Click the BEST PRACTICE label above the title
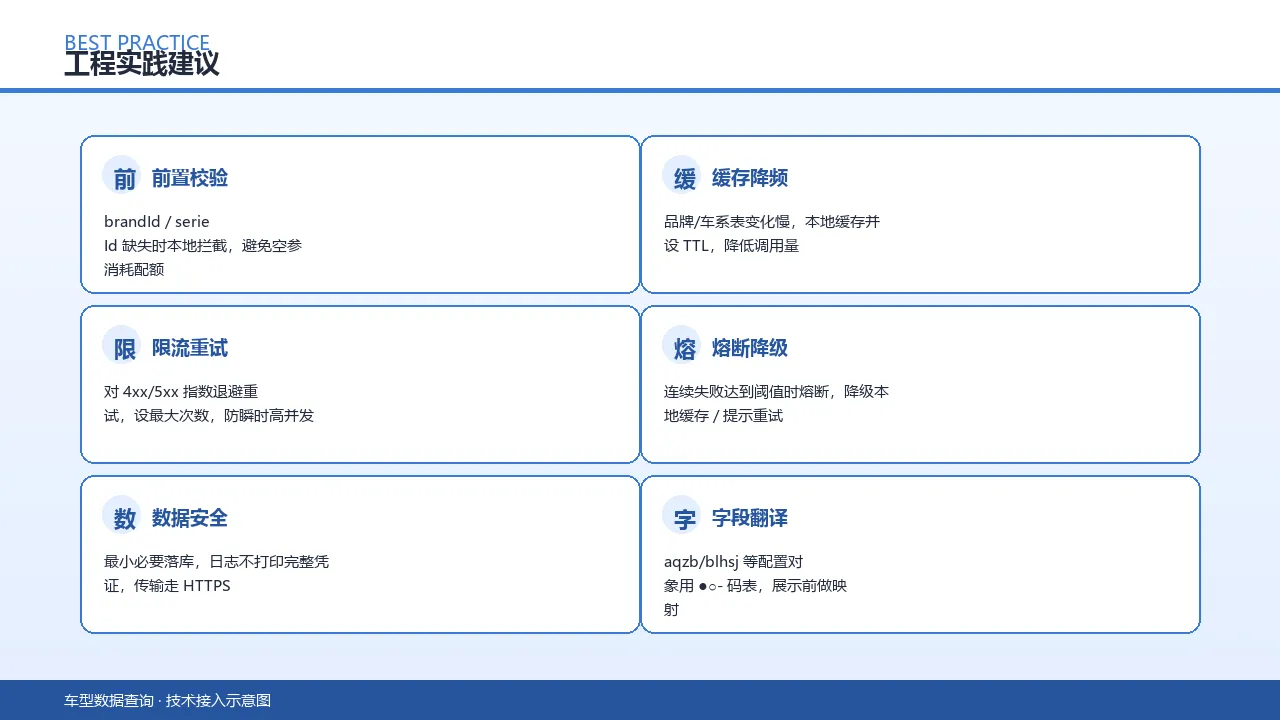The width and height of the screenshot is (1280, 720). click(137, 43)
